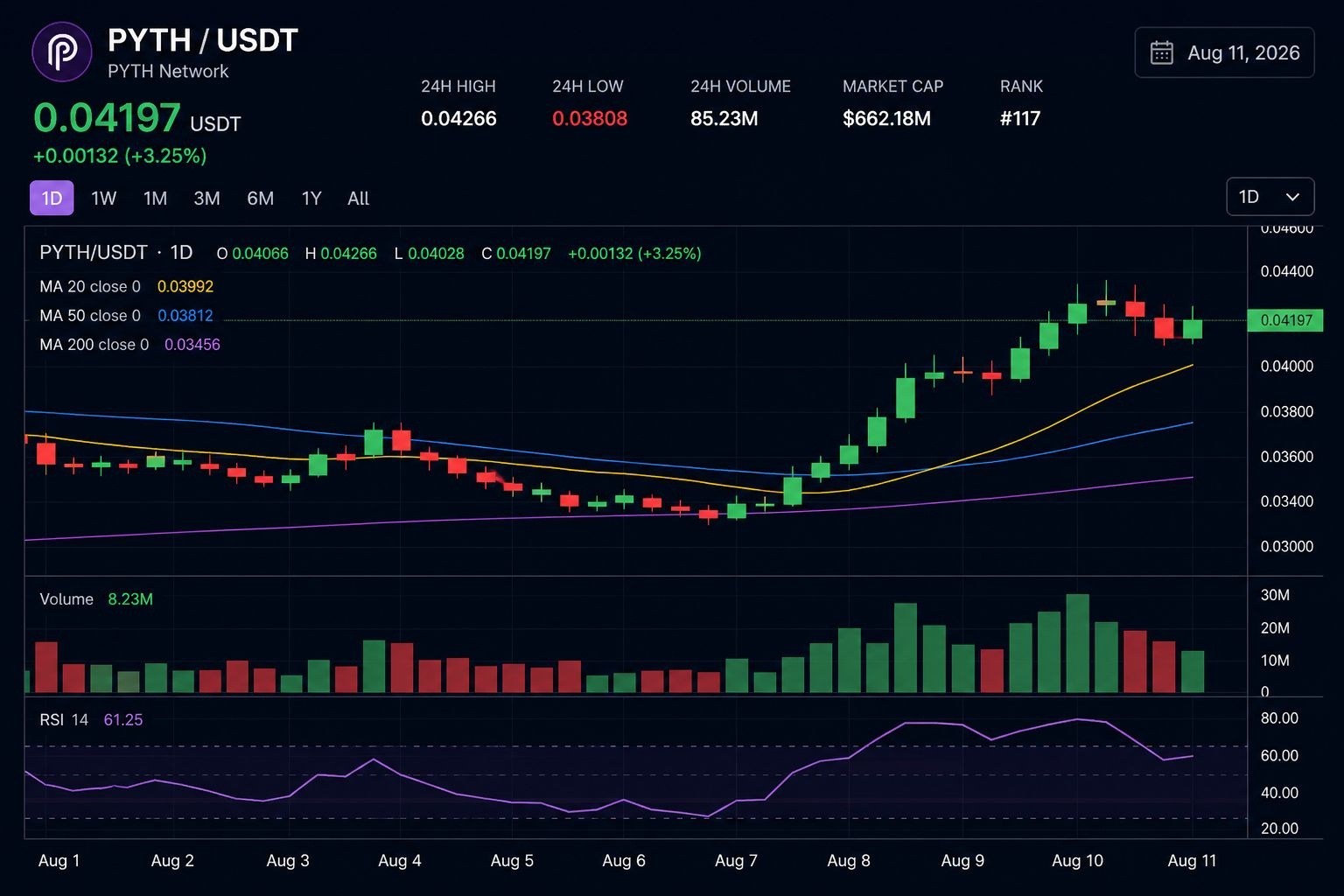Open the Aug 11, 2026 date picker
The width and height of the screenshot is (1344, 896).
(x=1224, y=52)
